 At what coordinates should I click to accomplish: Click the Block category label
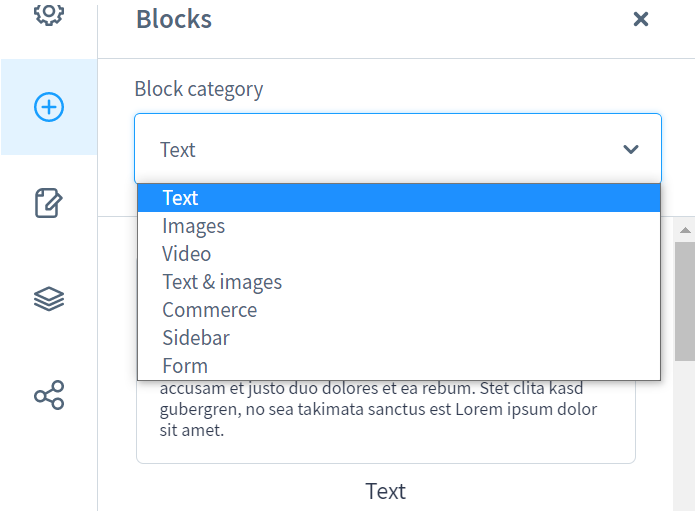click(199, 89)
